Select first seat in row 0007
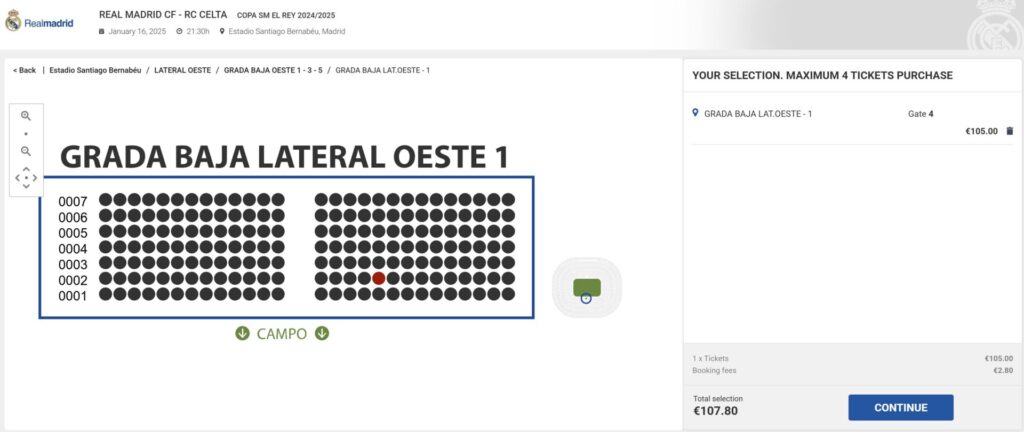This screenshot has height=432, width=1024. coord(105,200)
